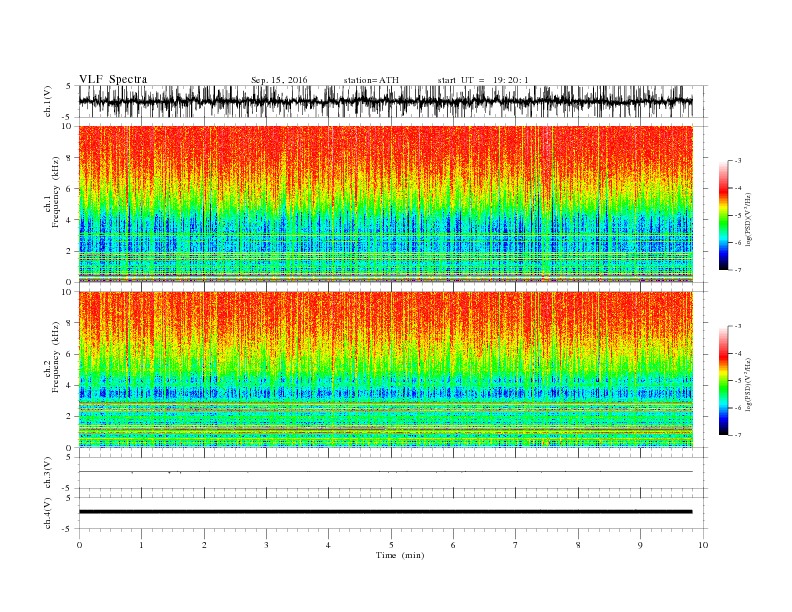The height and width of the screenshot is (612, 792).
Task: Click the '0' tick on the time axis
Action: click(79, 545)
